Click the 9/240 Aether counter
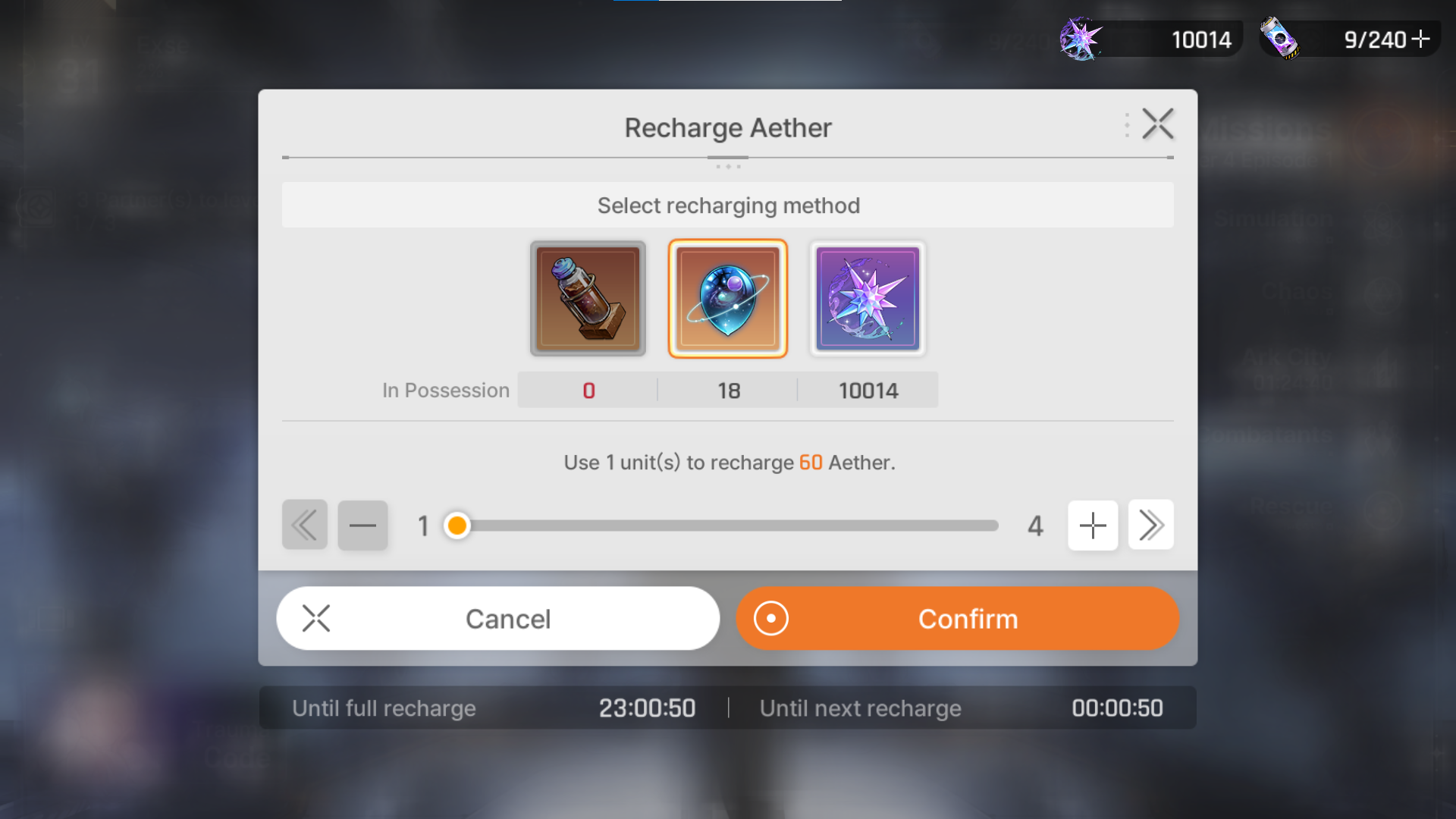The width and height of the screenshot is (1456, 819). (x=1375, y=39)
